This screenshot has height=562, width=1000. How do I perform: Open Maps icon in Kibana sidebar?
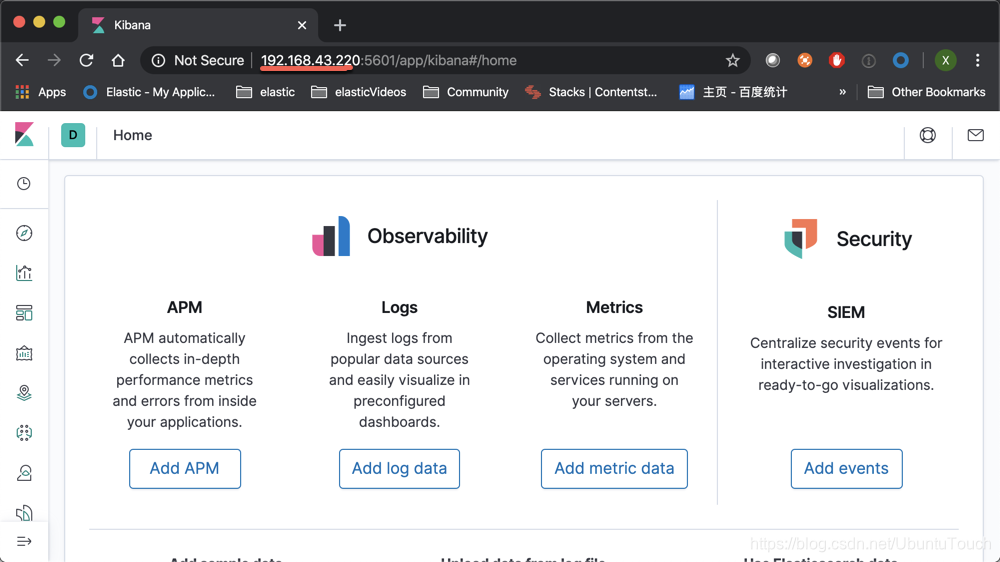tap(24, 393)
